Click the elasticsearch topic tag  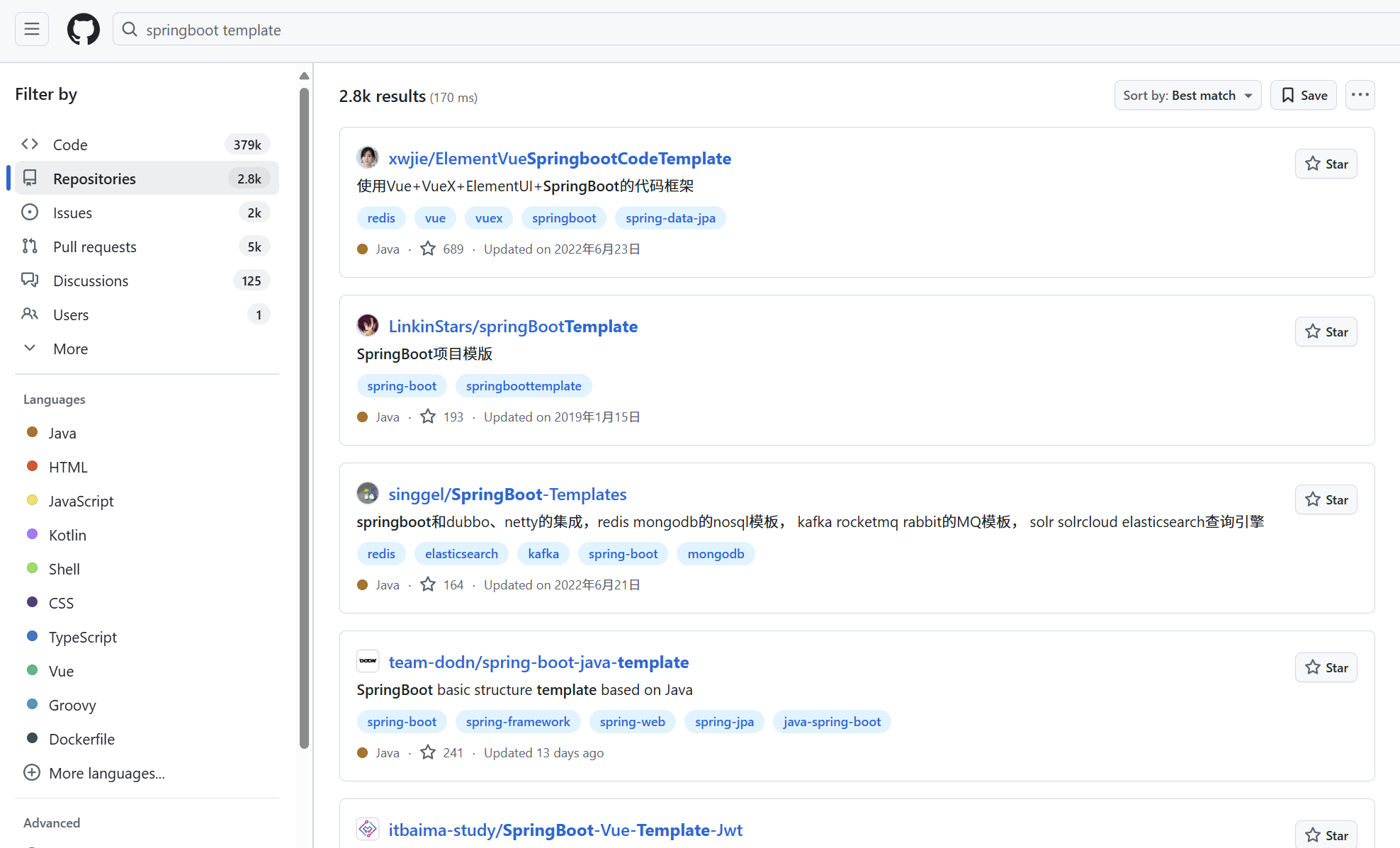coord(461,554)
